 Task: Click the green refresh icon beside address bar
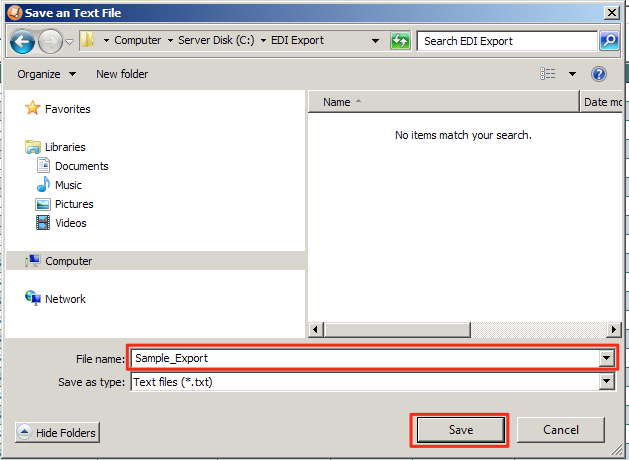pos(401,41)
